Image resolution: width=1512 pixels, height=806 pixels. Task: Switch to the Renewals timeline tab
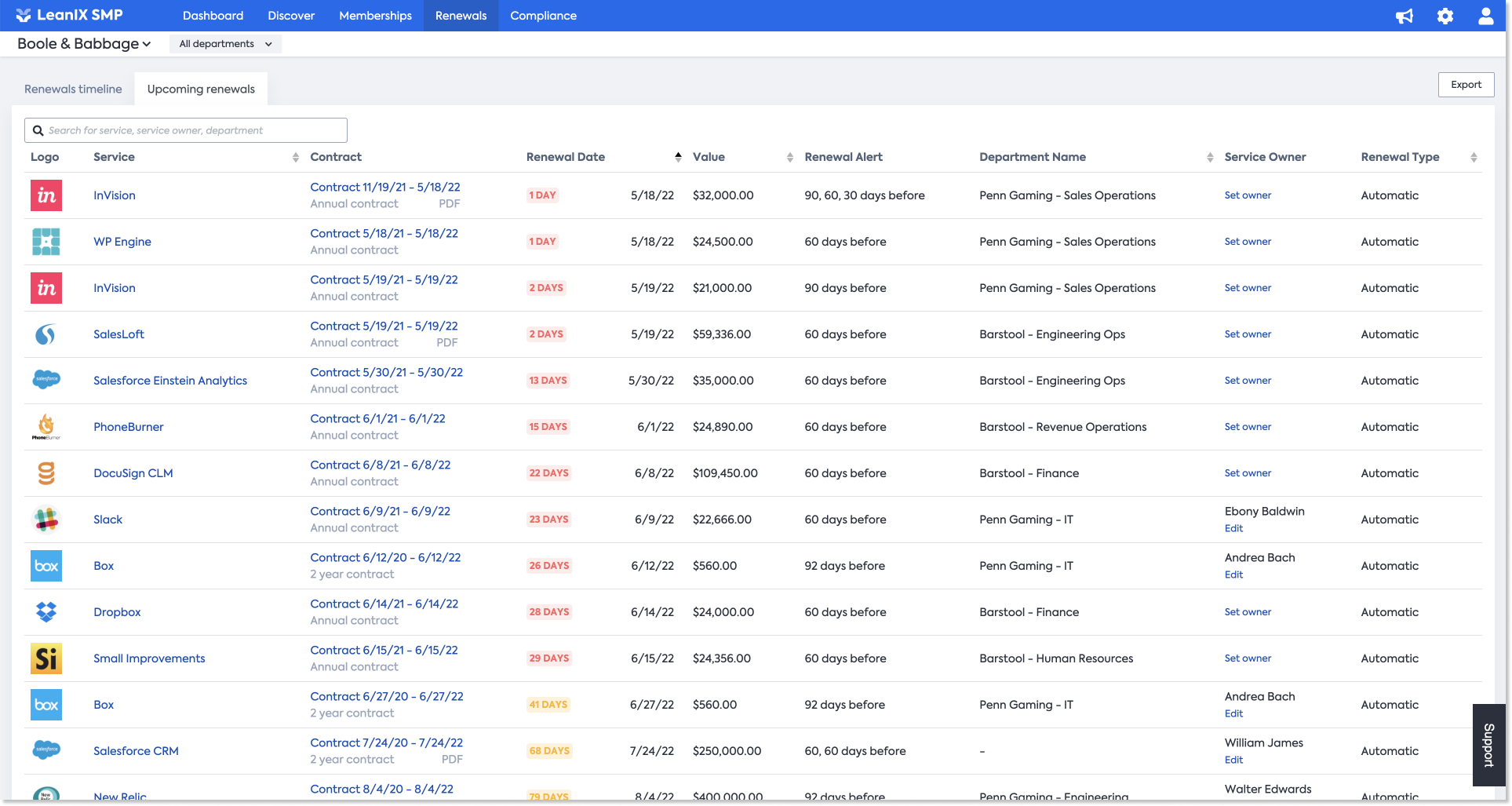73,89
